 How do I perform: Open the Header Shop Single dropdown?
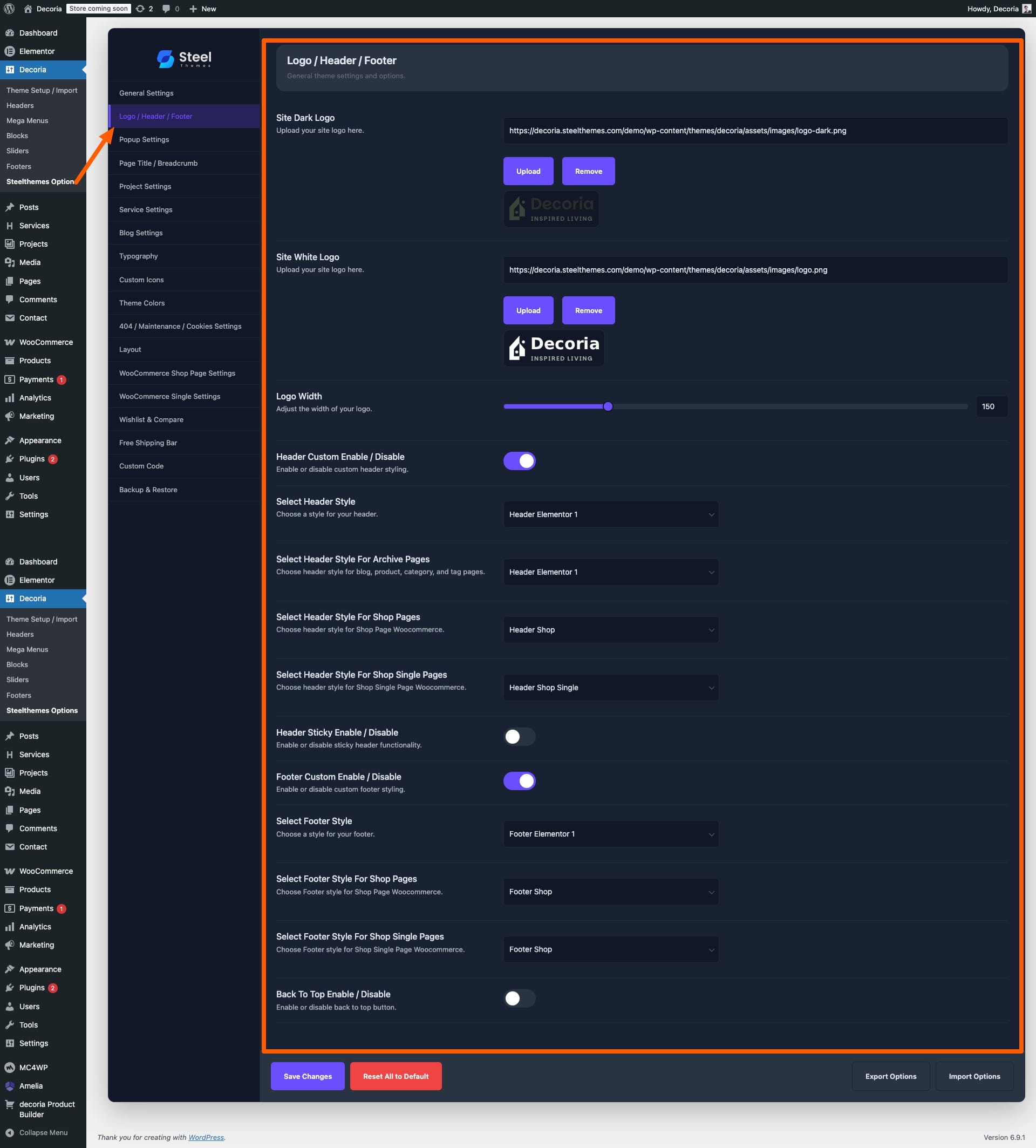611,687
